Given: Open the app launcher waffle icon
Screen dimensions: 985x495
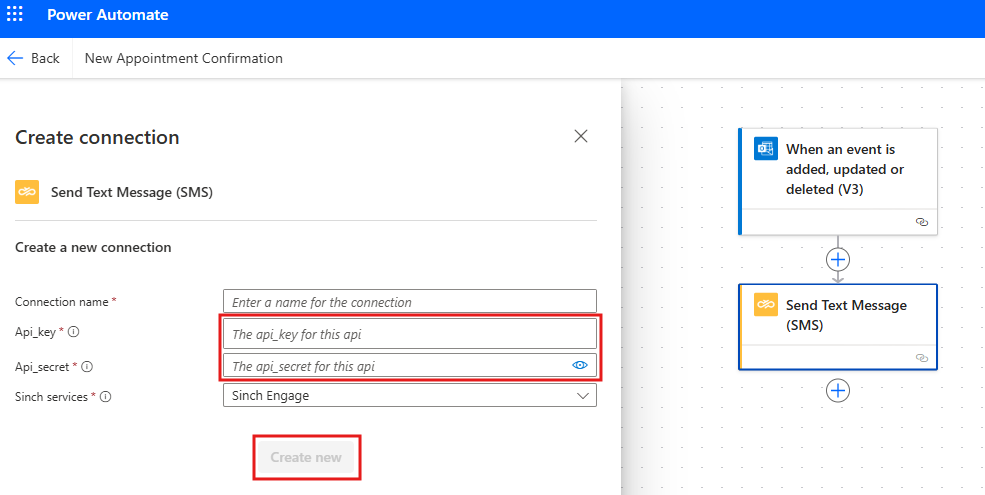Looking at the screenshot, I should coord(14,14).
